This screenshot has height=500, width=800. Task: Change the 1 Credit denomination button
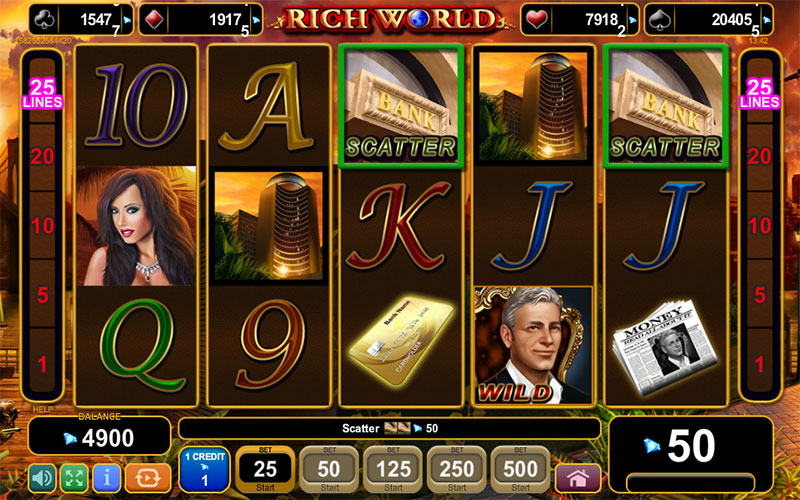204,469
